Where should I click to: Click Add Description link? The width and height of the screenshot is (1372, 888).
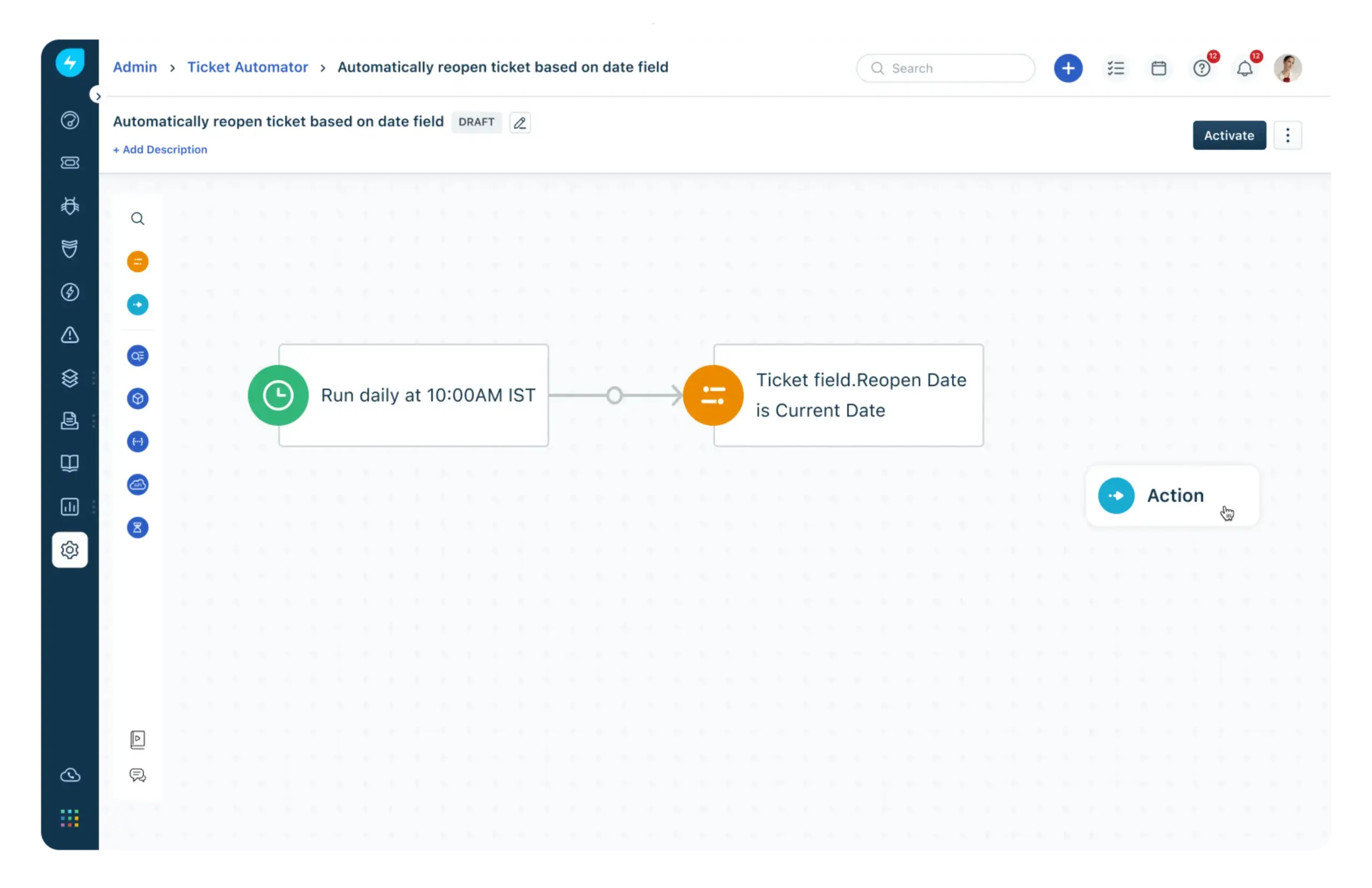160,150
